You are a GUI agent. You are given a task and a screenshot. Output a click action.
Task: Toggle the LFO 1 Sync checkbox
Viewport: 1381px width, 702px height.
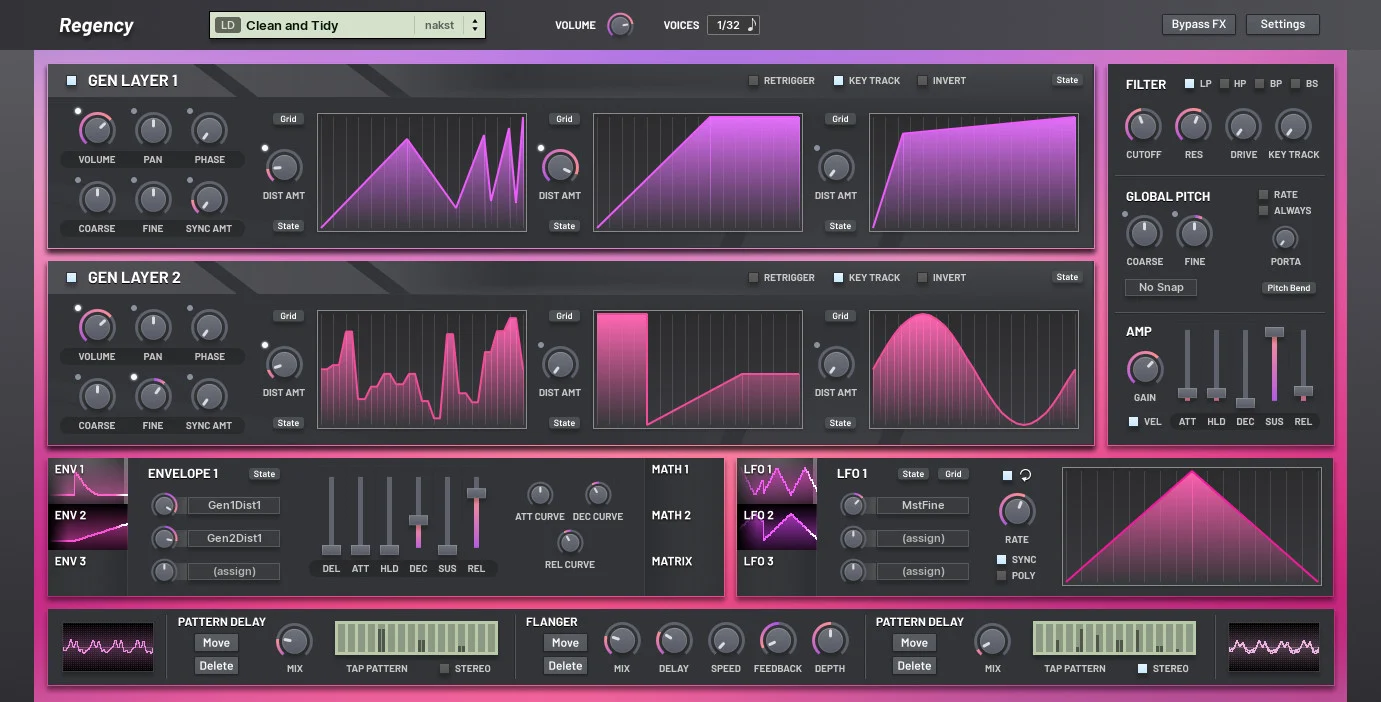[x=1002, y=560]
